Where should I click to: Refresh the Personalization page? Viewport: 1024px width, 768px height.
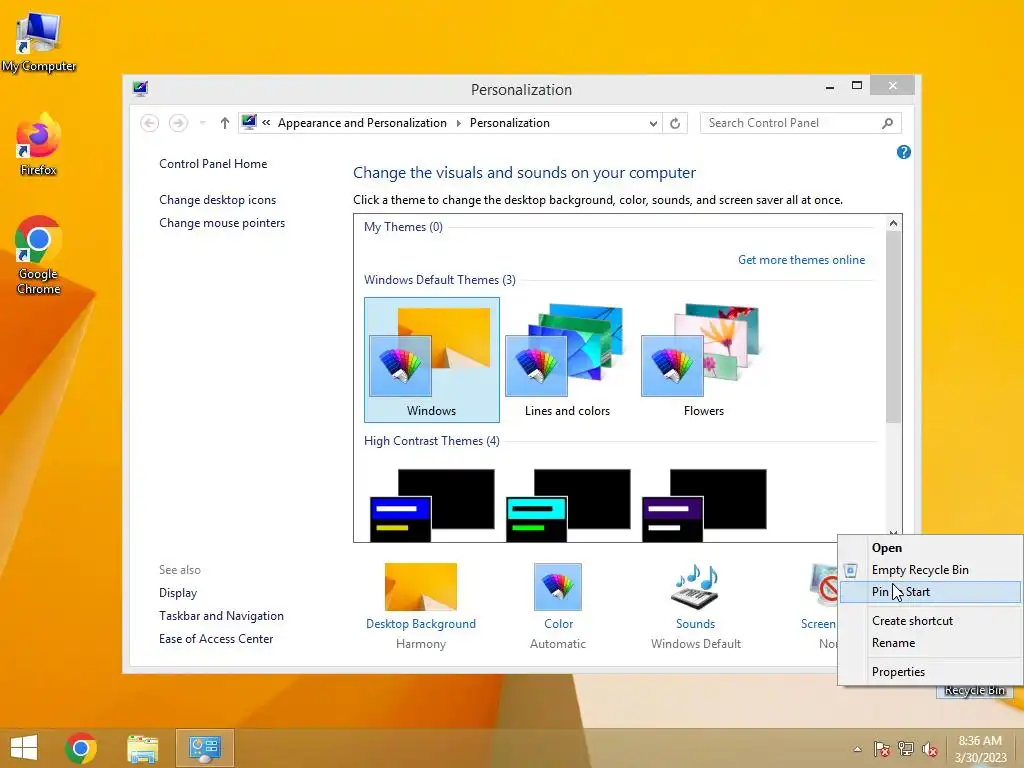675,123
